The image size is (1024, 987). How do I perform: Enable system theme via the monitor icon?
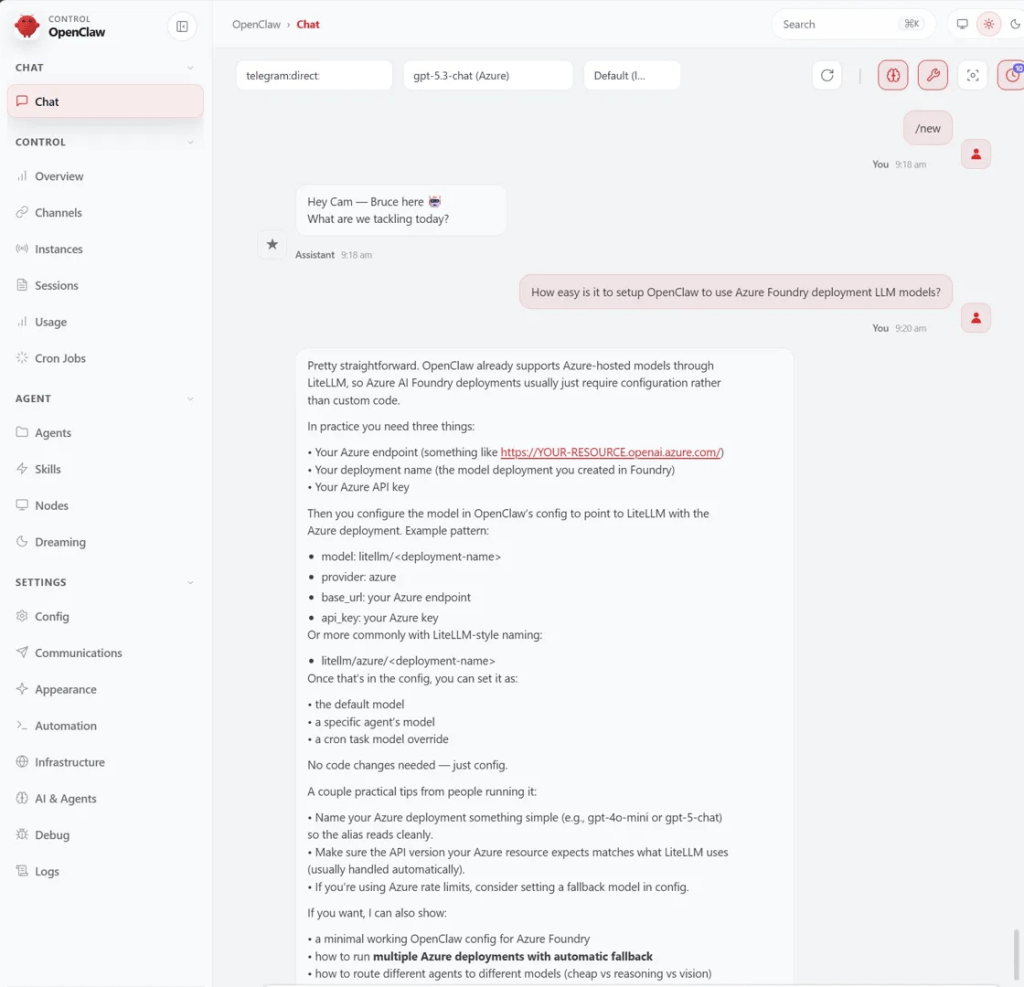[961, 23]
